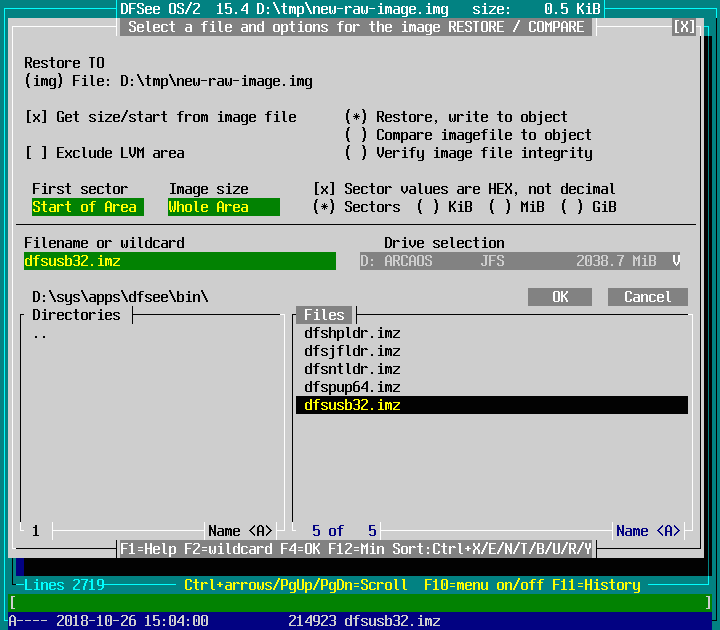Click the First sector 'Start of Area' field

(84, 207)
